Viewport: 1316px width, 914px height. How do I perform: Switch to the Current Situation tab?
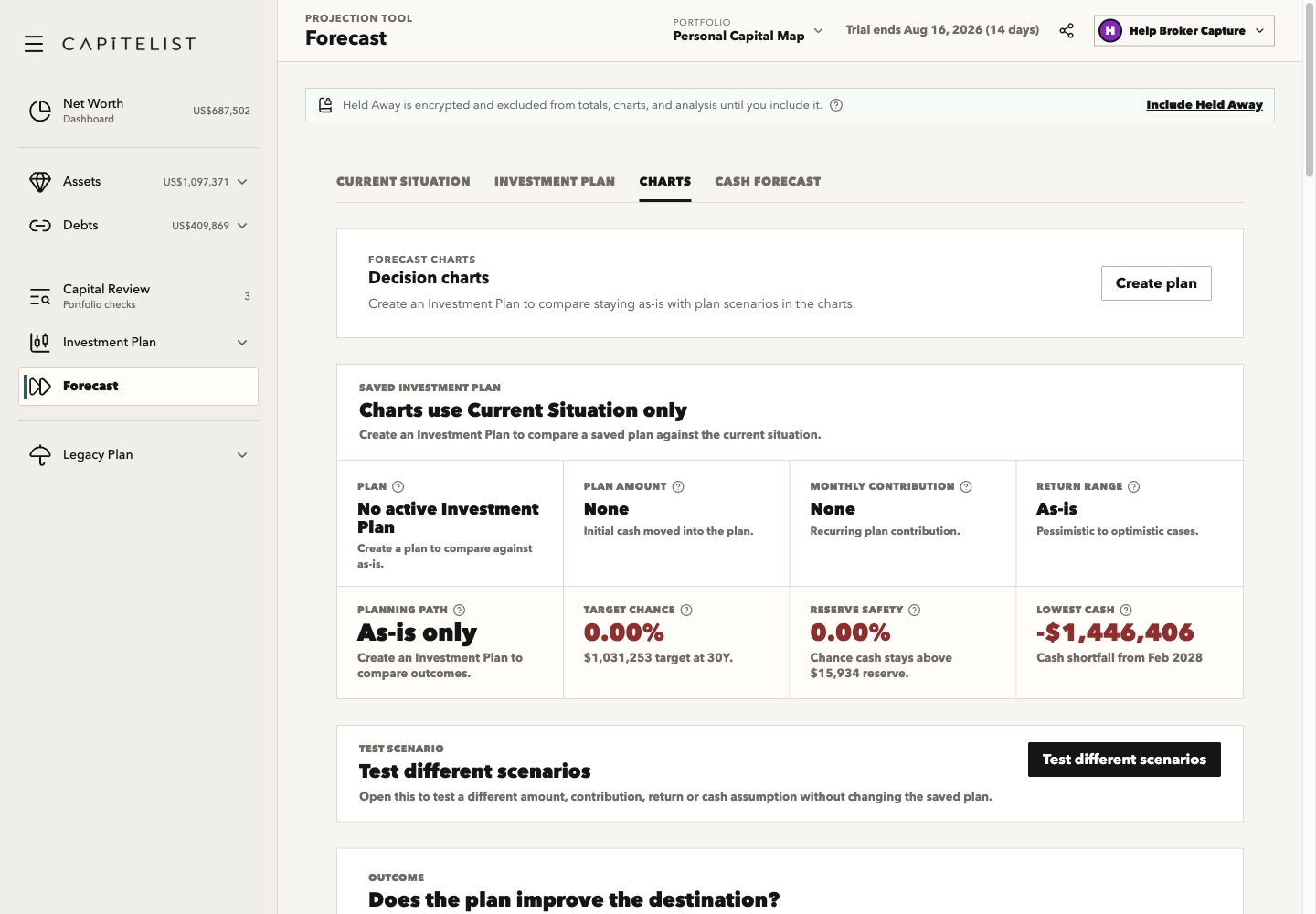tap(403, 182)
